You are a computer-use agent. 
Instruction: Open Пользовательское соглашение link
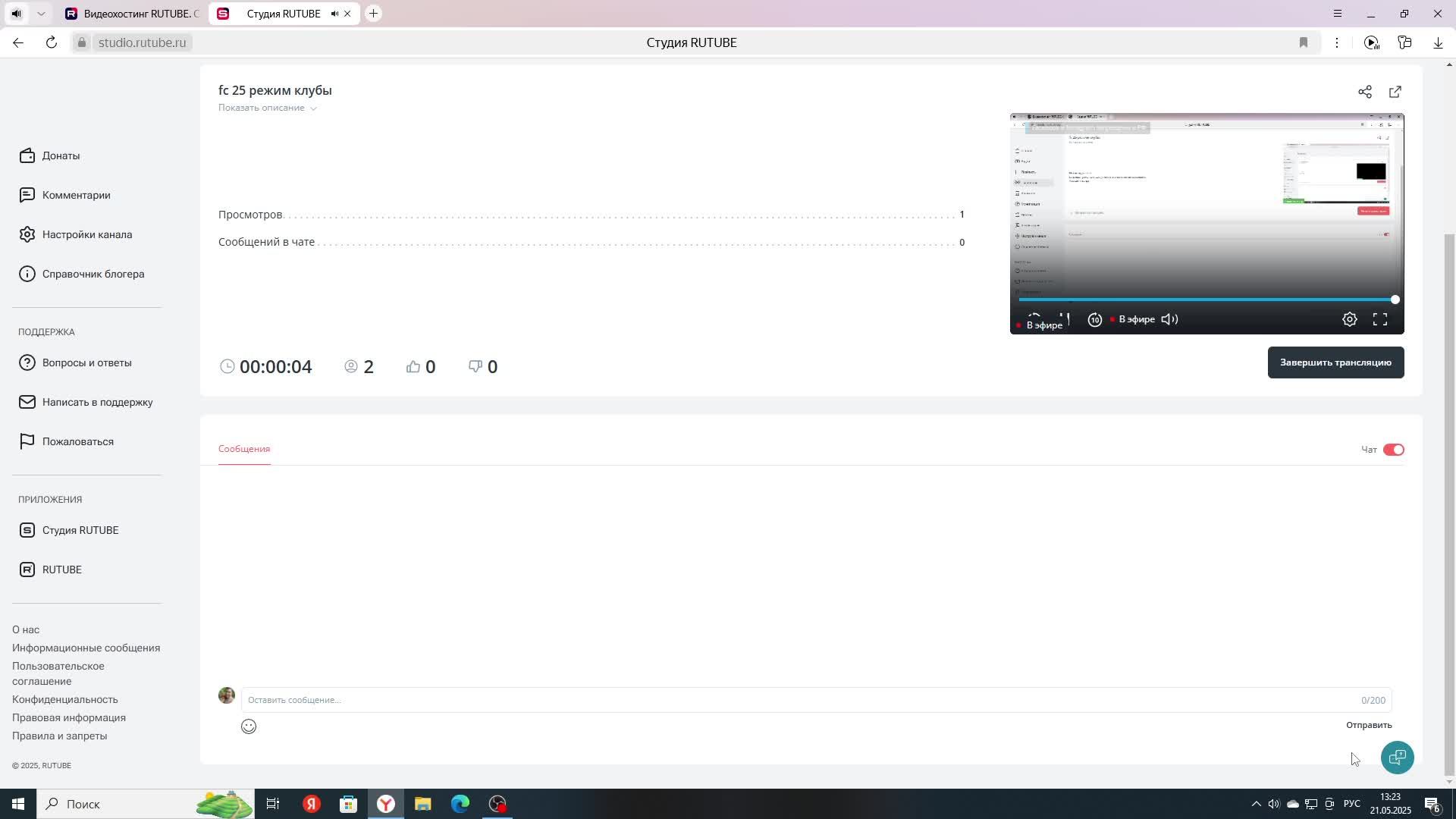[58, 673]
